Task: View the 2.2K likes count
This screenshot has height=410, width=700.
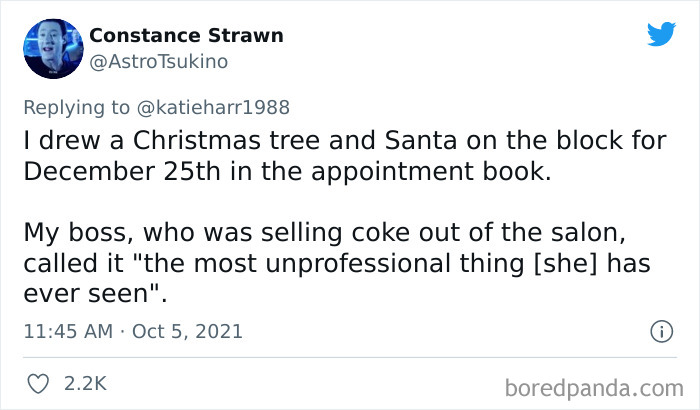Action: pos(87,383)
